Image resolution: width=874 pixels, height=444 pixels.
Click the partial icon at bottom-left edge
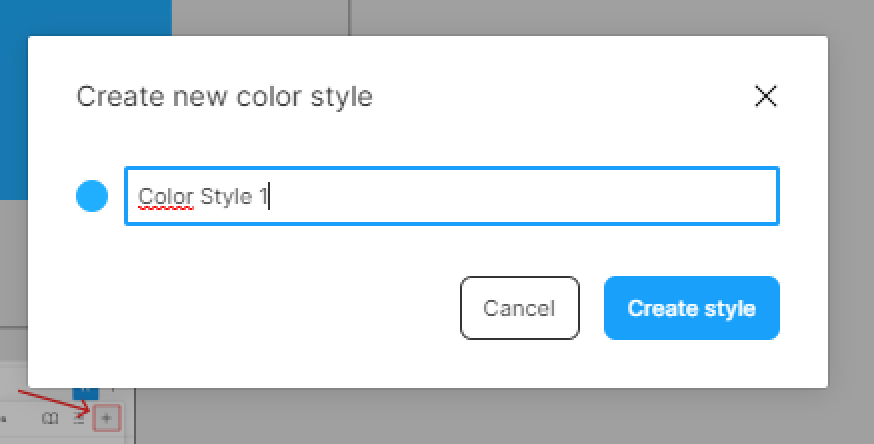point(4,419)
